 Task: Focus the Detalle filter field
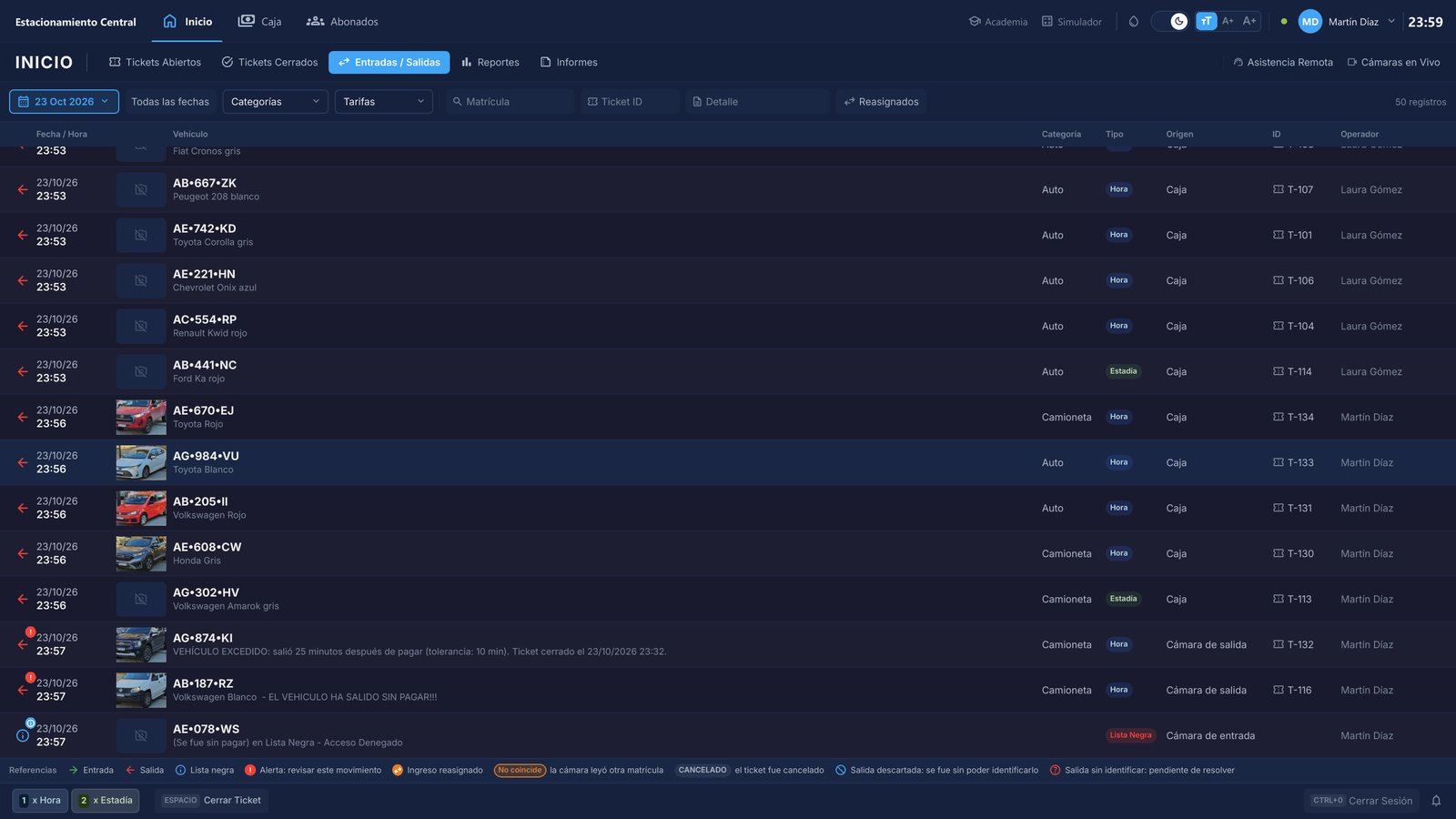(x=757, y=102)
